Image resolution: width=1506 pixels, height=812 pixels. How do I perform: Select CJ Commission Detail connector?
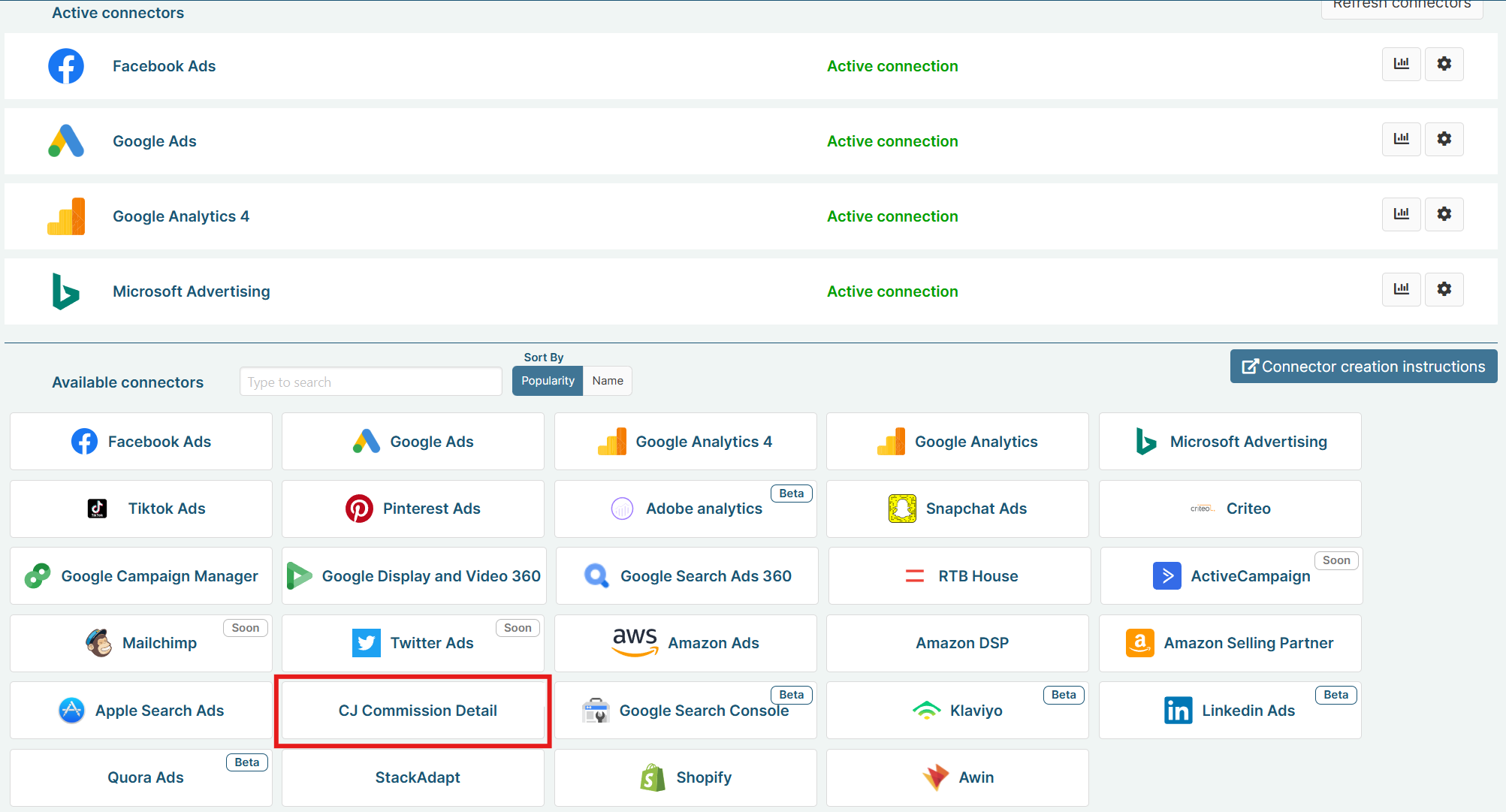click(x=417, y=711)
